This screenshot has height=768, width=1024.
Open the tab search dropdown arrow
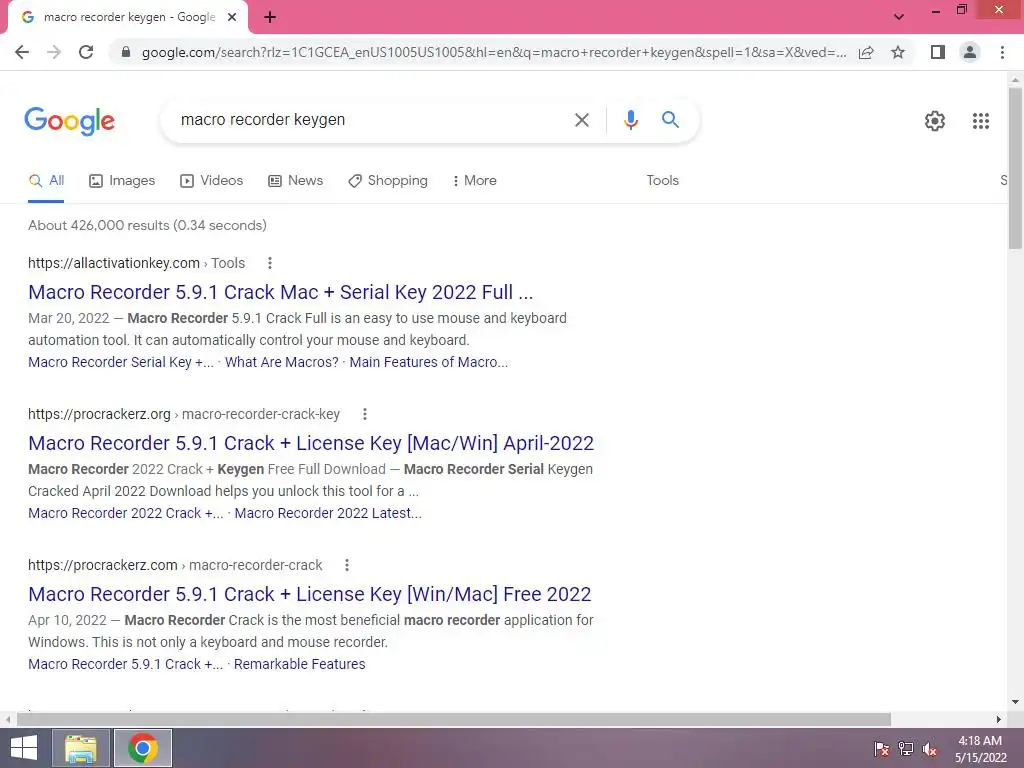[899, 17]
